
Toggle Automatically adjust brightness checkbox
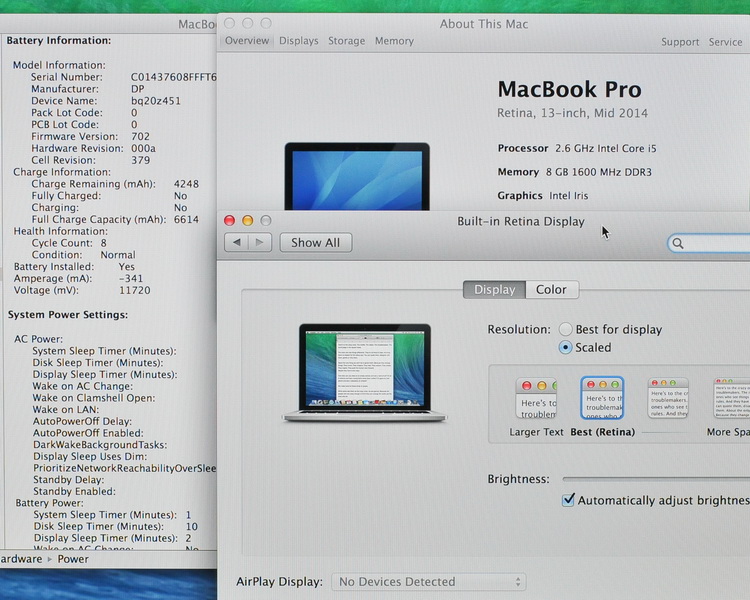[568, 500]
